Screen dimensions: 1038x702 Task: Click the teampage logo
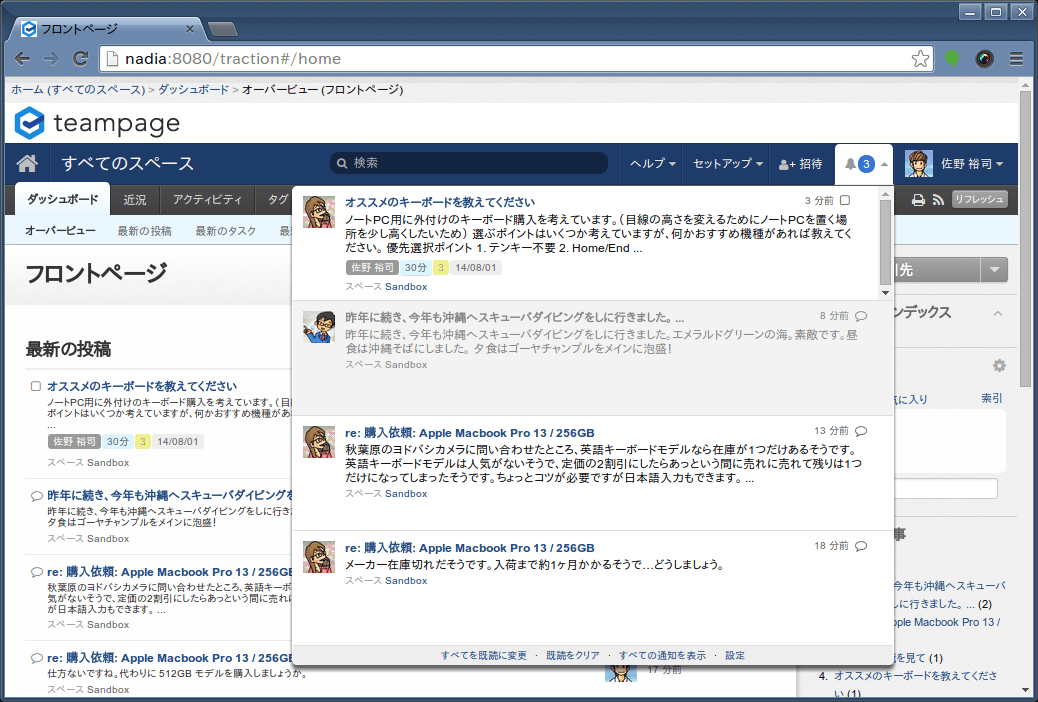97,123
